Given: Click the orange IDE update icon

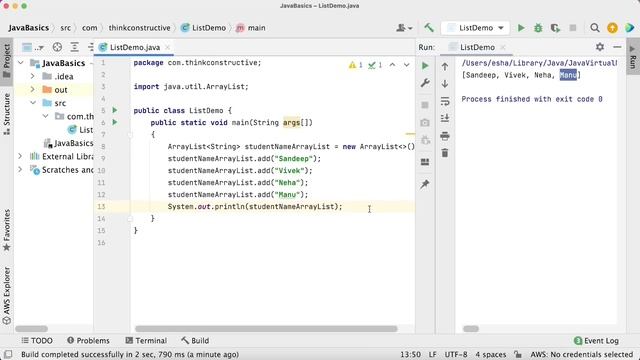Looking at the screenshot, I should 612,28.
